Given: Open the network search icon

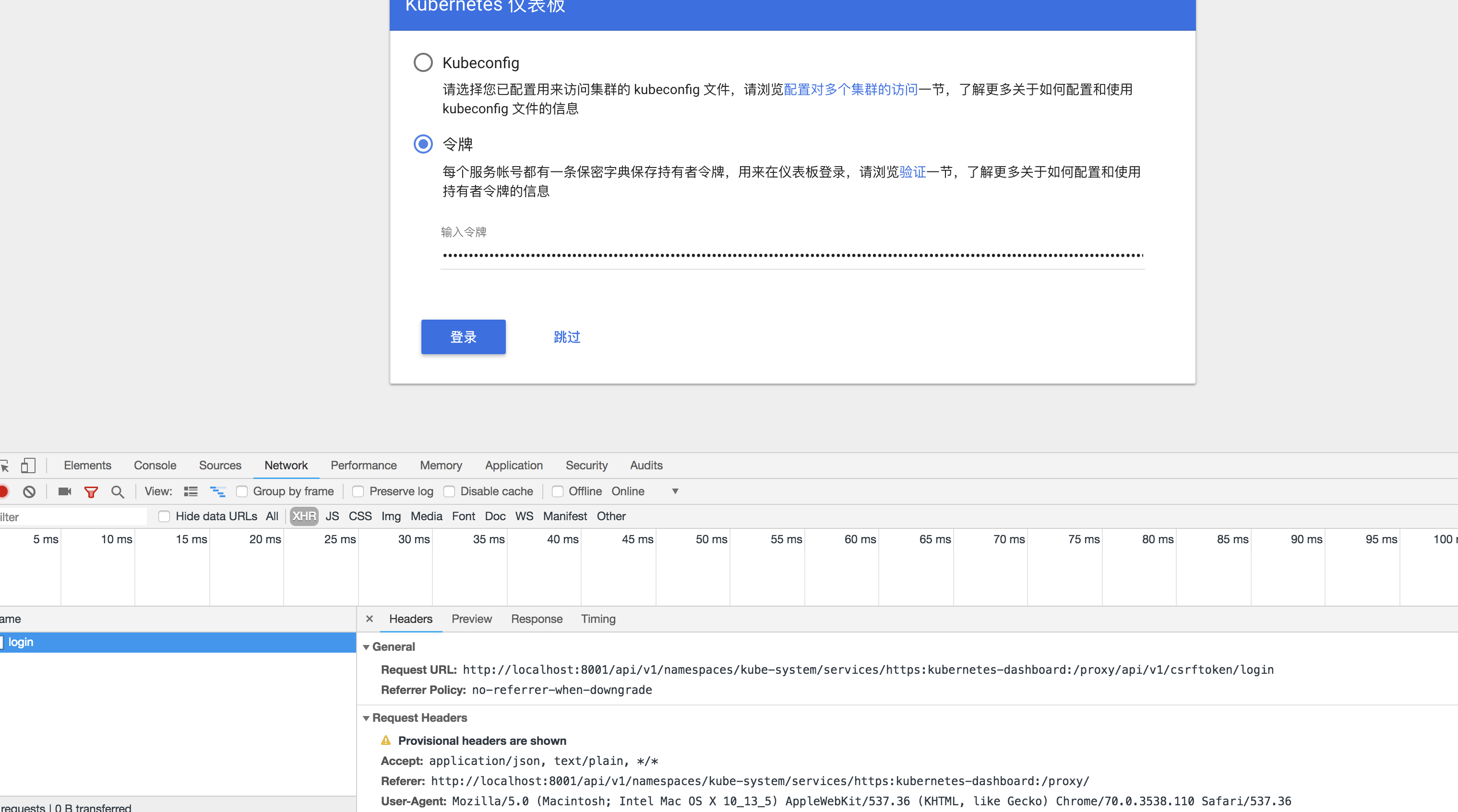Looking at the screenshot, I should (x=117, y=491).
